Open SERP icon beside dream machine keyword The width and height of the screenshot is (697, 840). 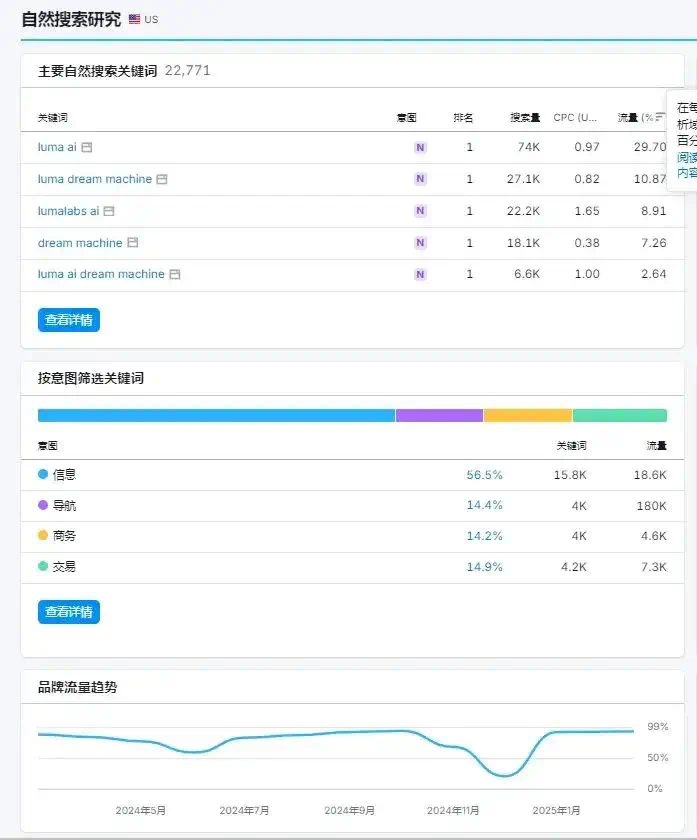click(132, 243)
